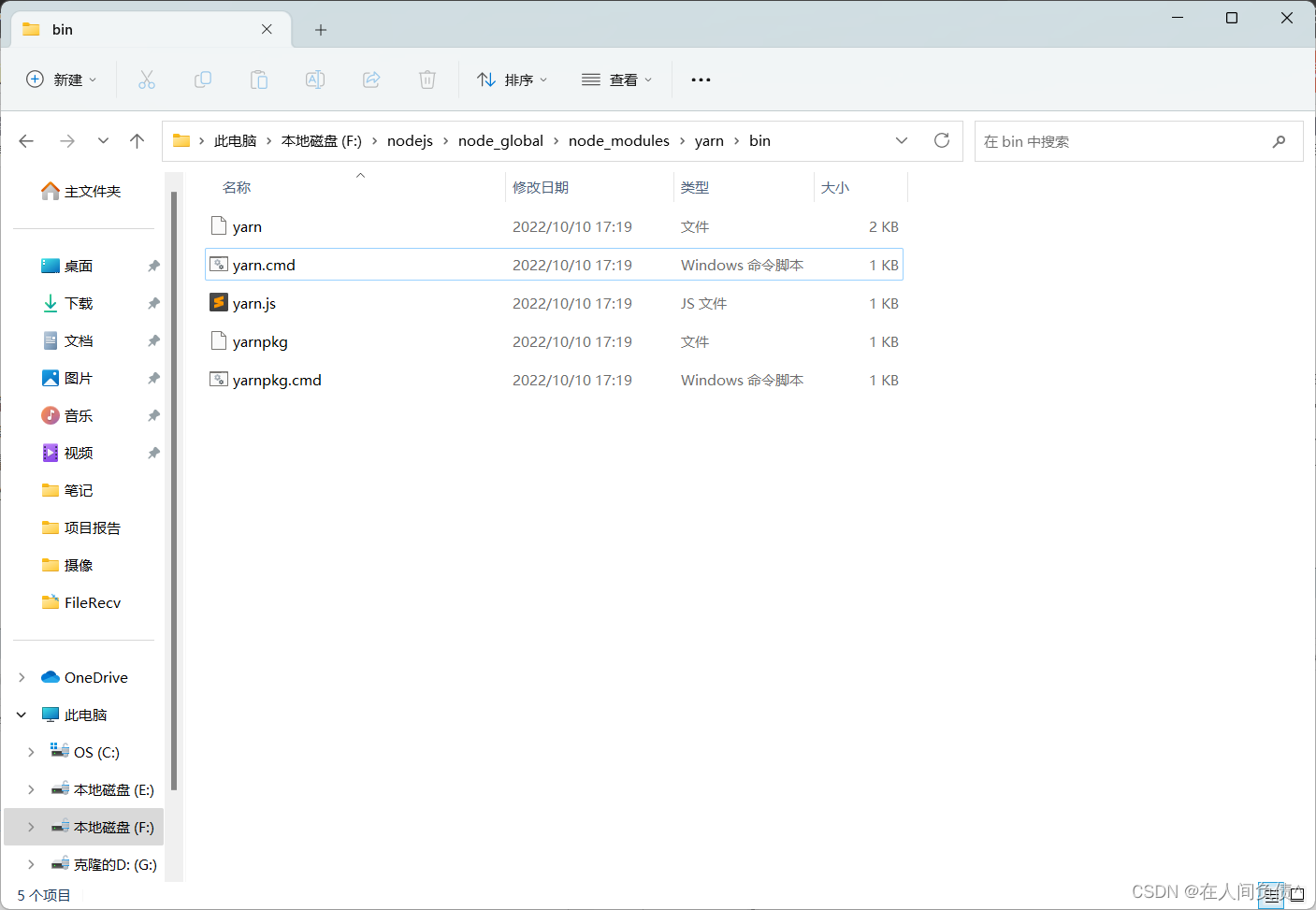Screen dimensions: 1316x910
Task: Select the yarn.js file
Action: (554, 303)
